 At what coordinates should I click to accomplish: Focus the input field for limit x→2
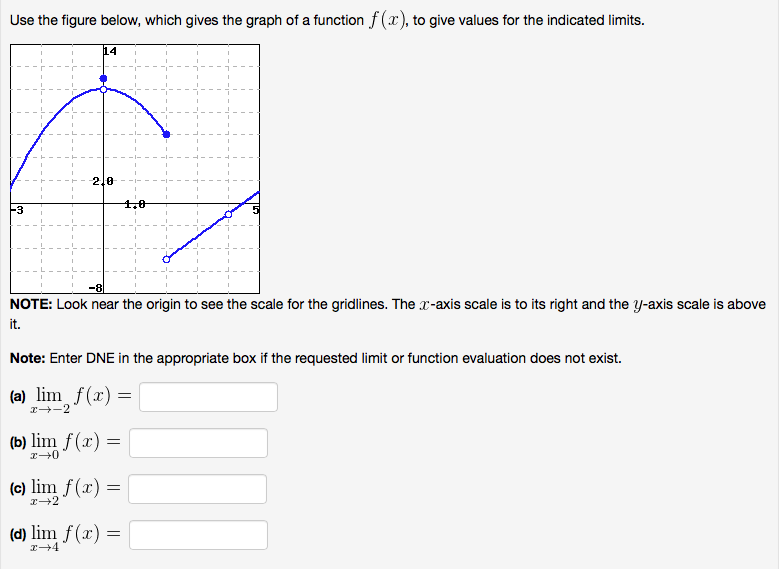(x=197, y=489)
